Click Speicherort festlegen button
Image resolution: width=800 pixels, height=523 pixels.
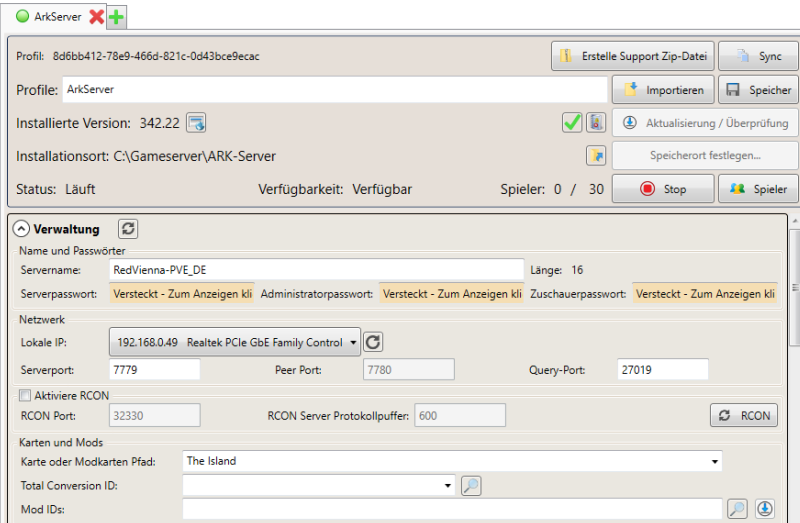click(705, 156)
